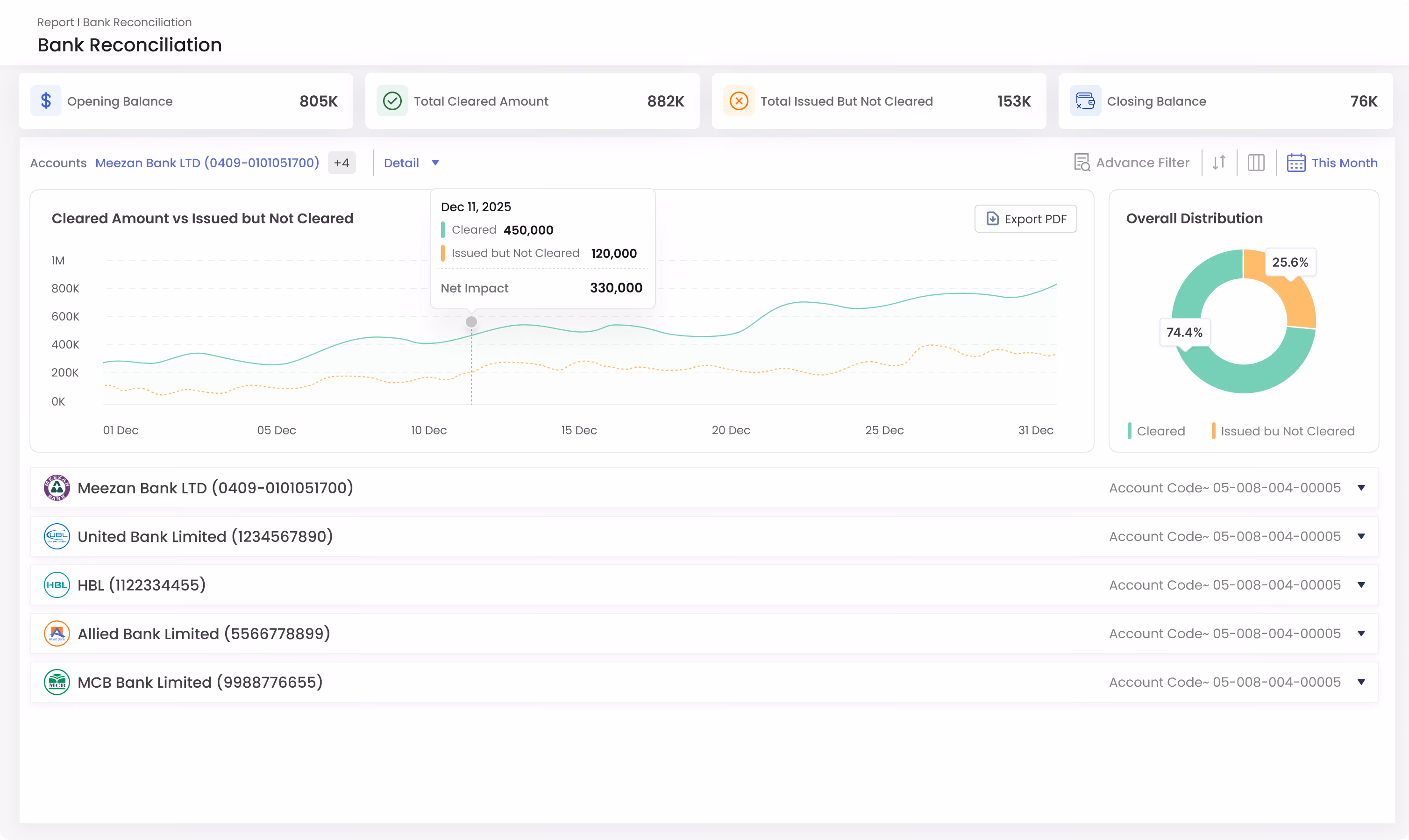Click the 25.6% donut label
Screen dimensions: 1409x840
tap(1290, 262)
